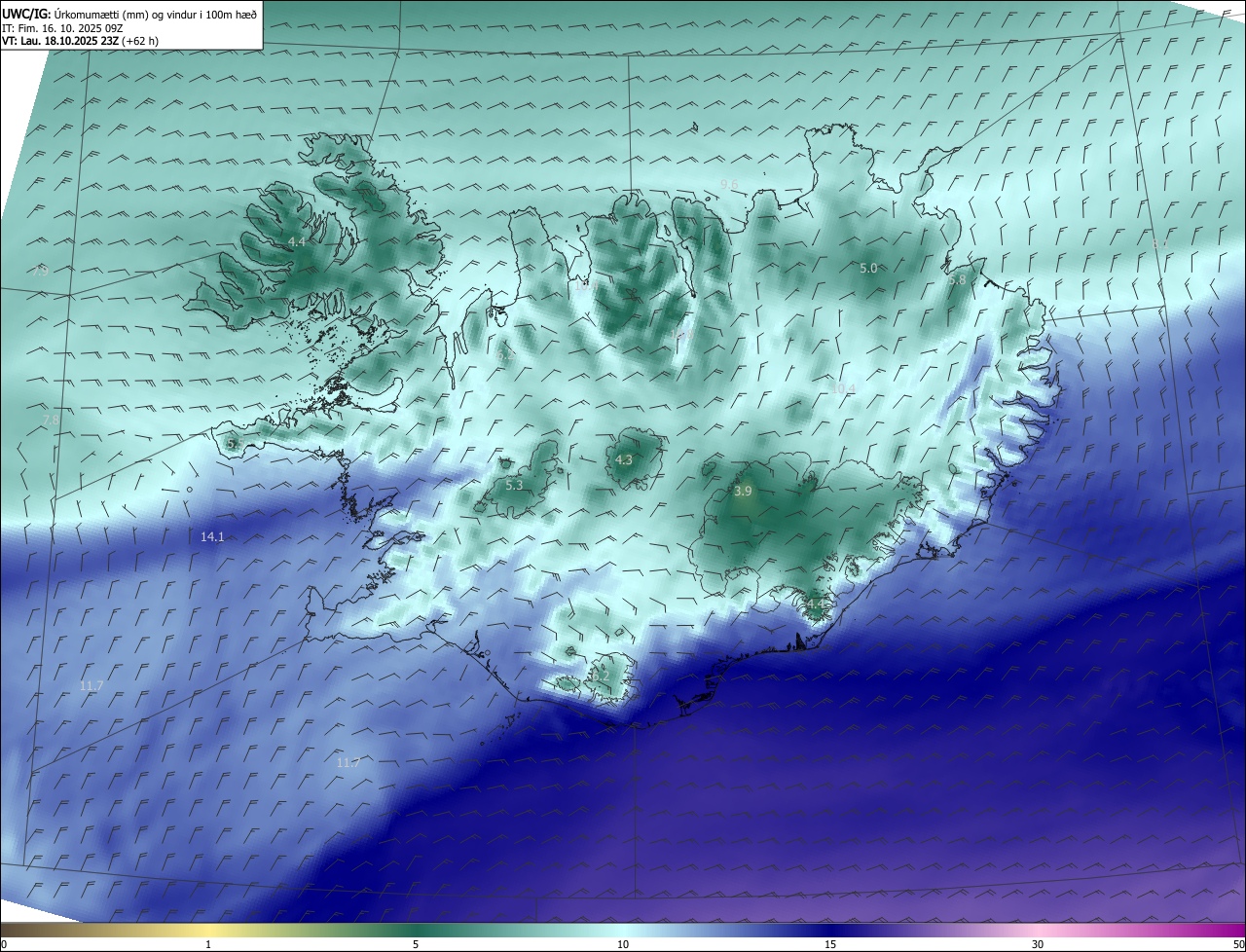Click the 5.0 value label on the map

coord(868,268)
